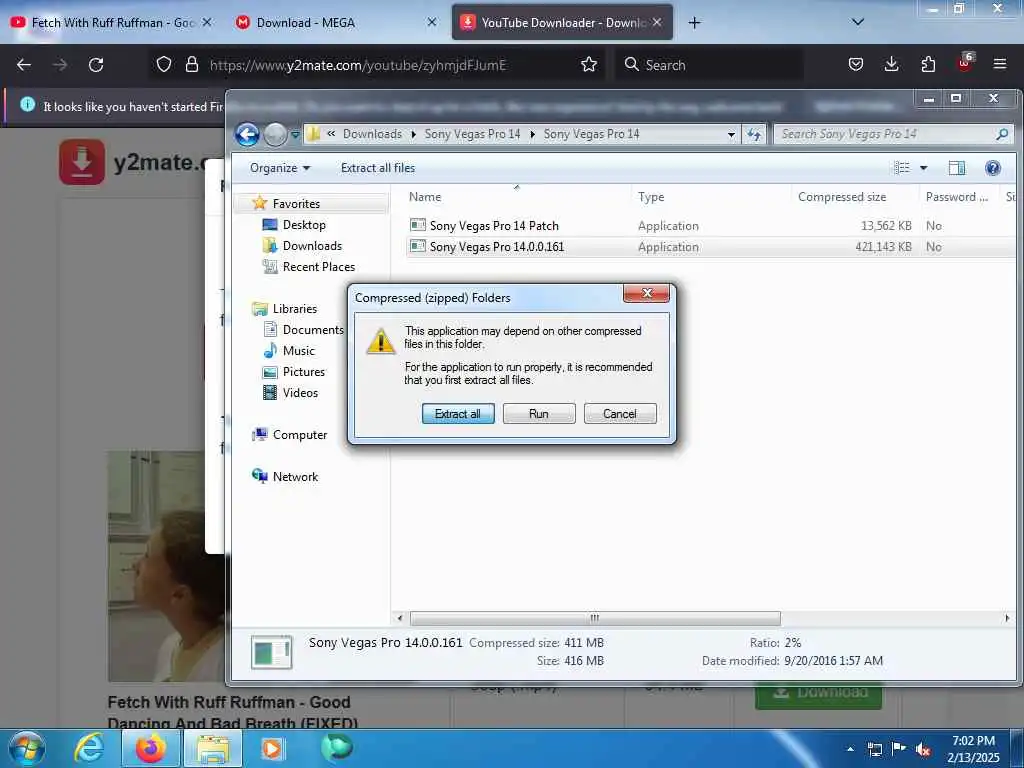Open Downloads in navigation pane
This screenshot has width=1024, height=768.
pos(312,246)
